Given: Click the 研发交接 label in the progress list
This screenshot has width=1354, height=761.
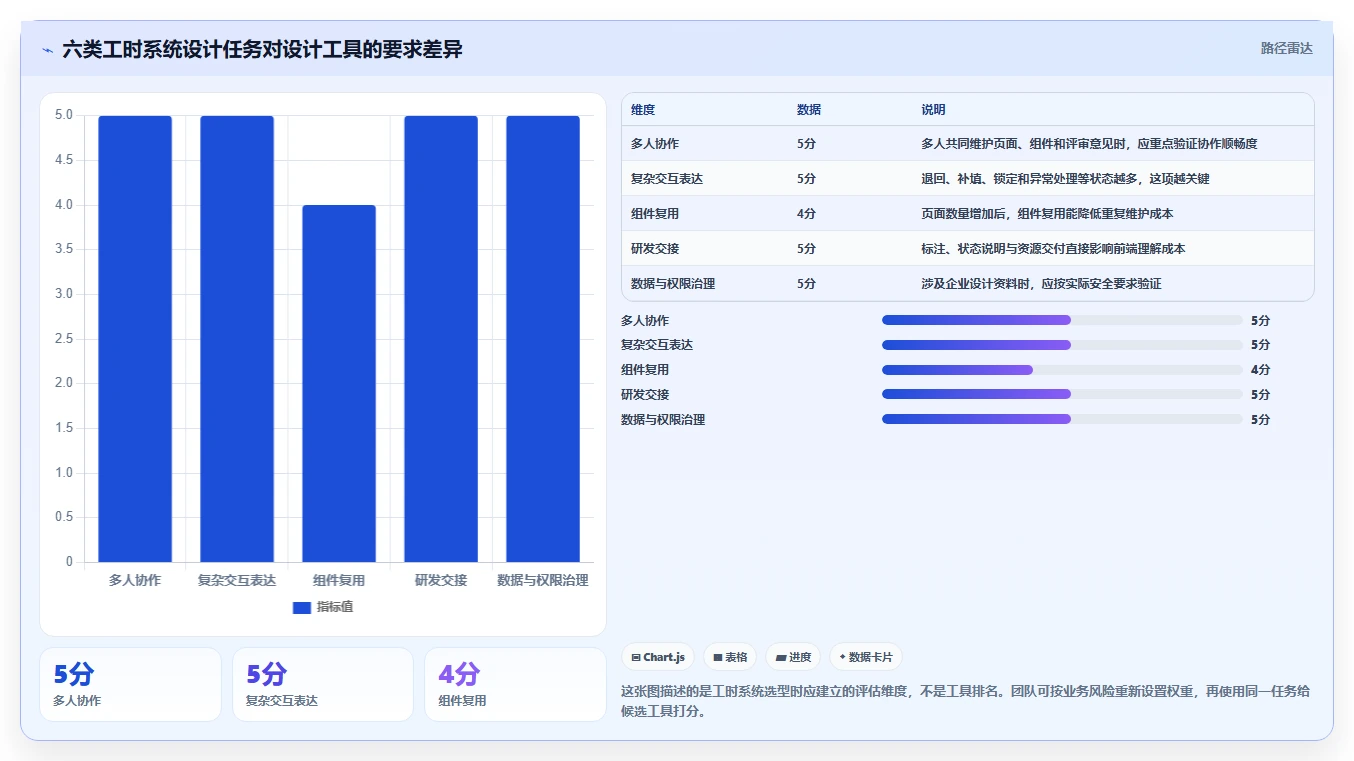Looking at the screenshot, I should pos(645,394).
